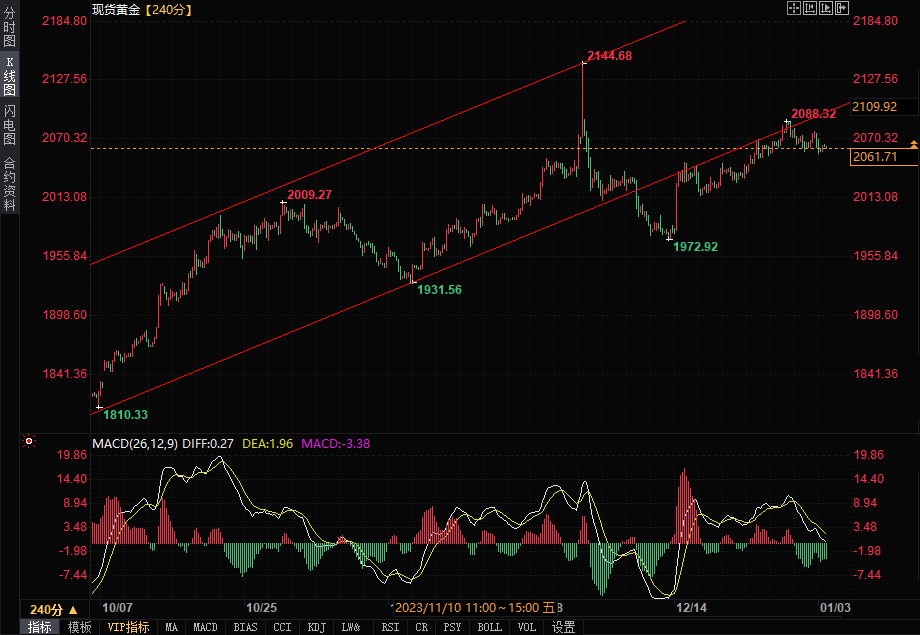Click the crosshair cursor icon at top right
Viewport: 920px width, 635px height.
tap(793, 8)
